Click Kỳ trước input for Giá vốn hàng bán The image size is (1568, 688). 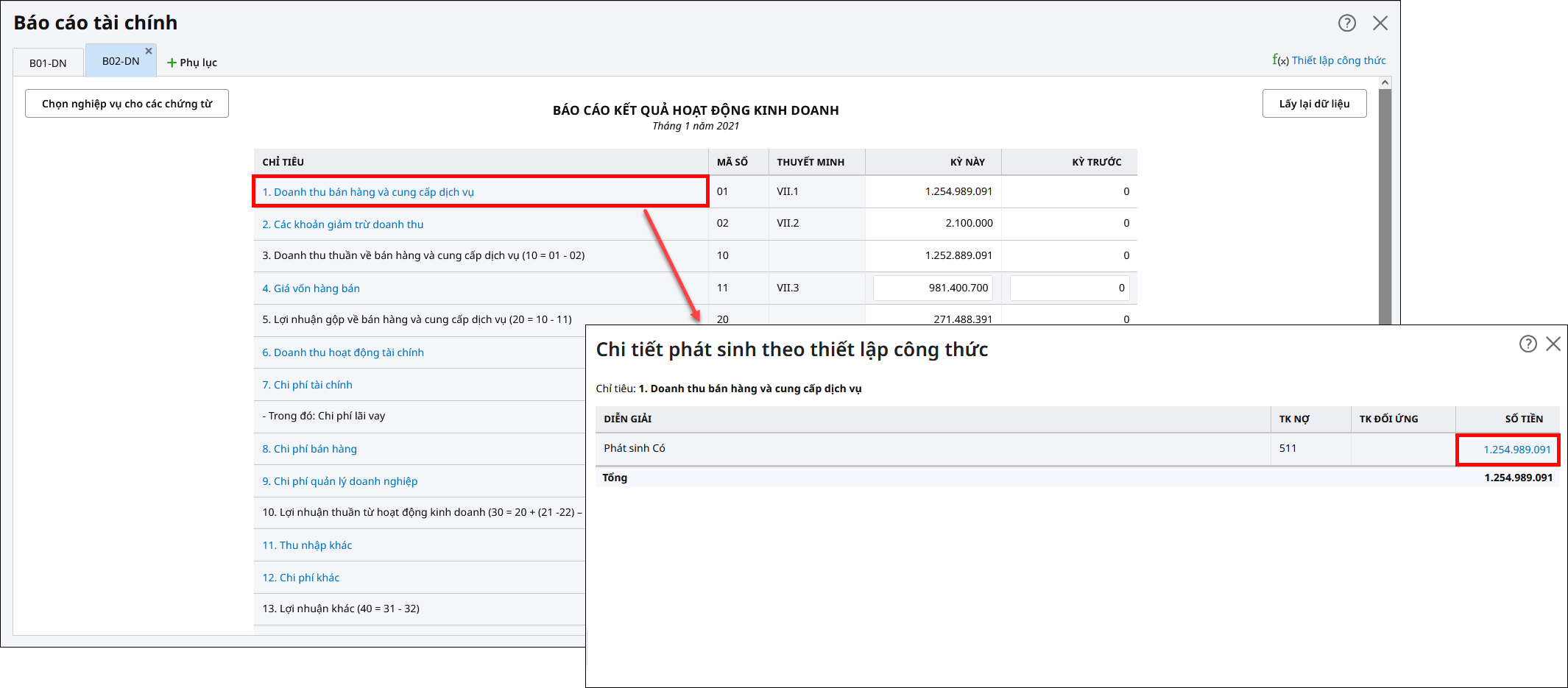click(x=1069, y=288)
